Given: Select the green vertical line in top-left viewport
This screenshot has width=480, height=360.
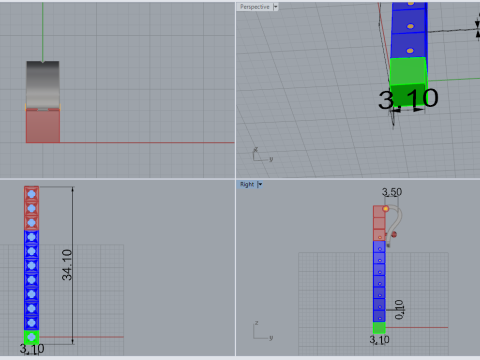Looking at the screenshot, I should click(43, 32).
